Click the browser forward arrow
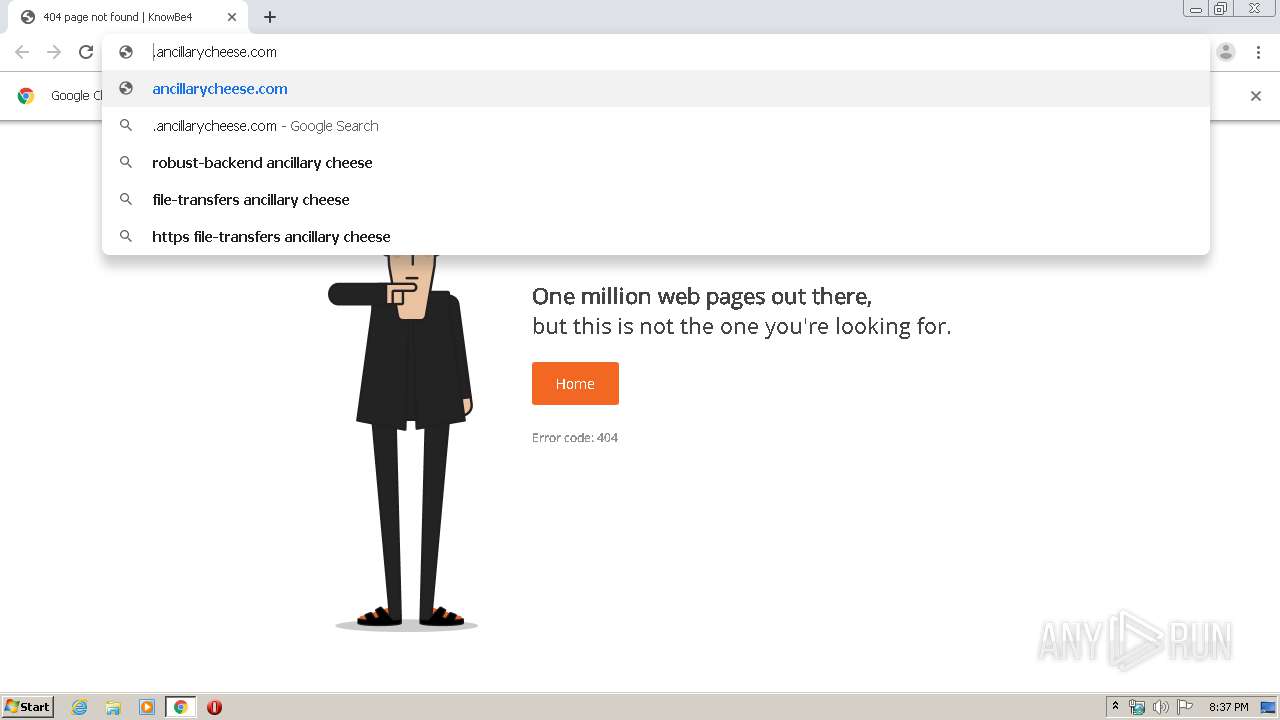The height and width of the screenshot is (720, 1280). (54, 52)
